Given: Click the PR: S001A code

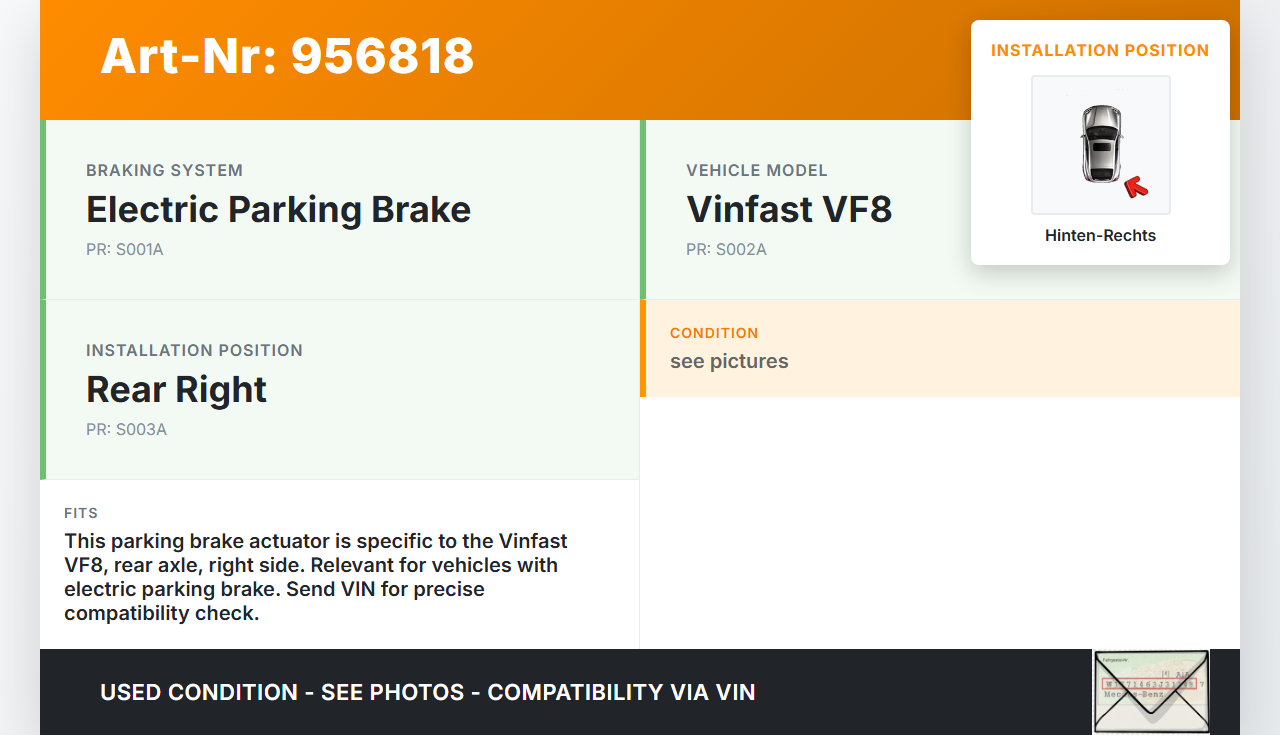Looking at the screenshot, I should click(124, 250).
